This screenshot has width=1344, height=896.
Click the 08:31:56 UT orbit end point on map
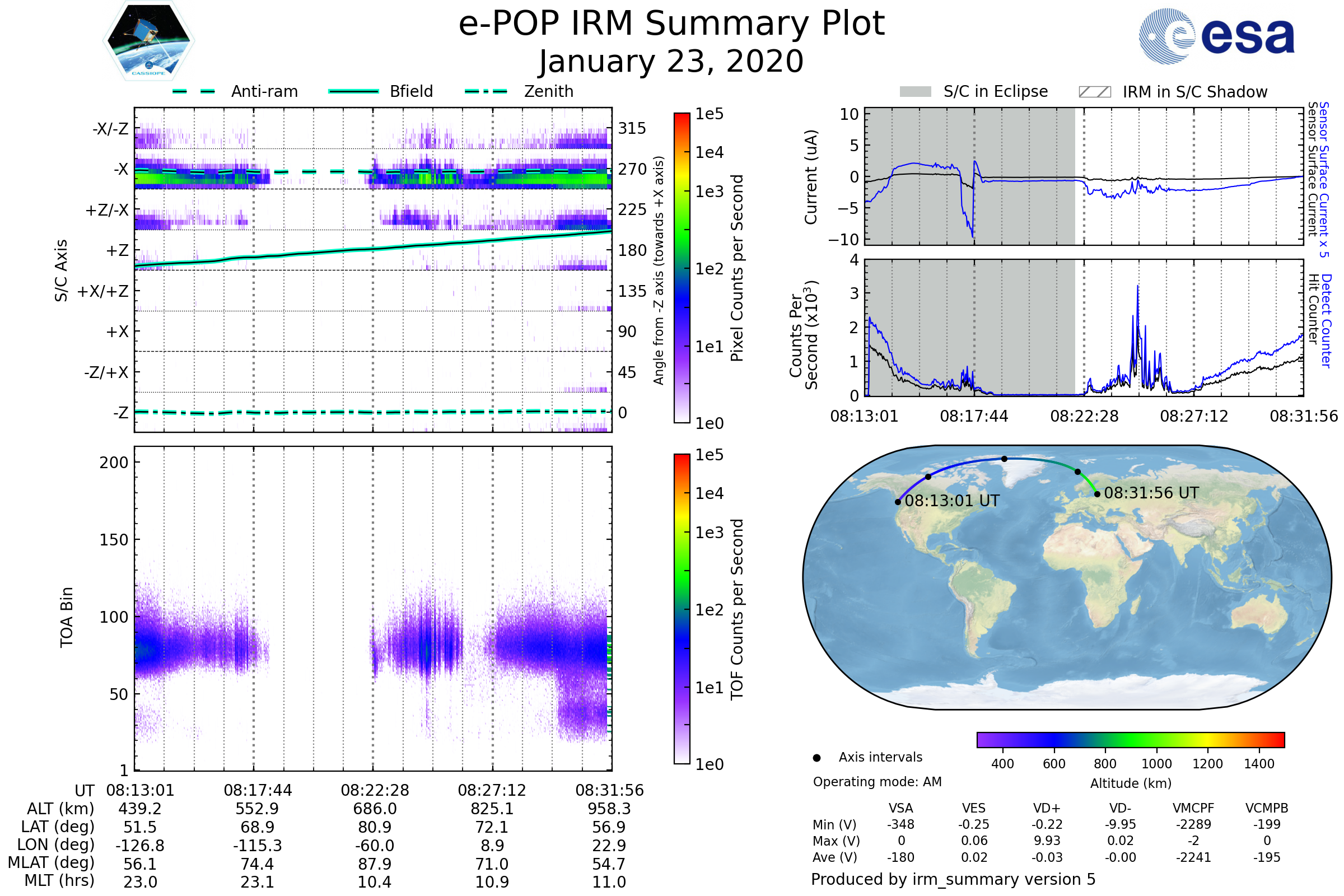1096,494
